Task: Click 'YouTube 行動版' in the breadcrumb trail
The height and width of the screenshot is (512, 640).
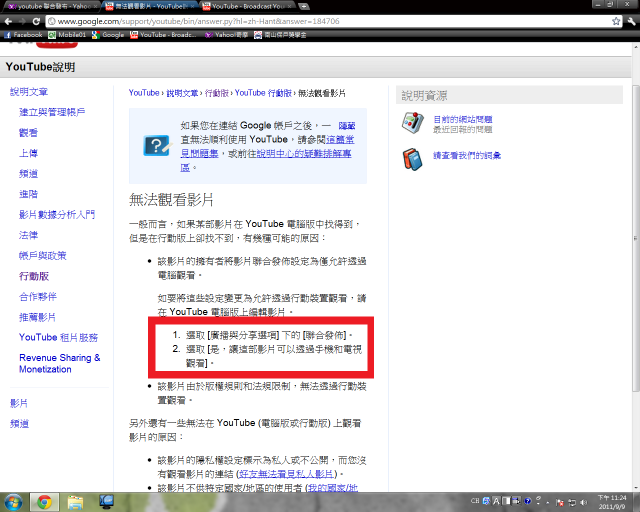Action: click(x=263, y=93)
